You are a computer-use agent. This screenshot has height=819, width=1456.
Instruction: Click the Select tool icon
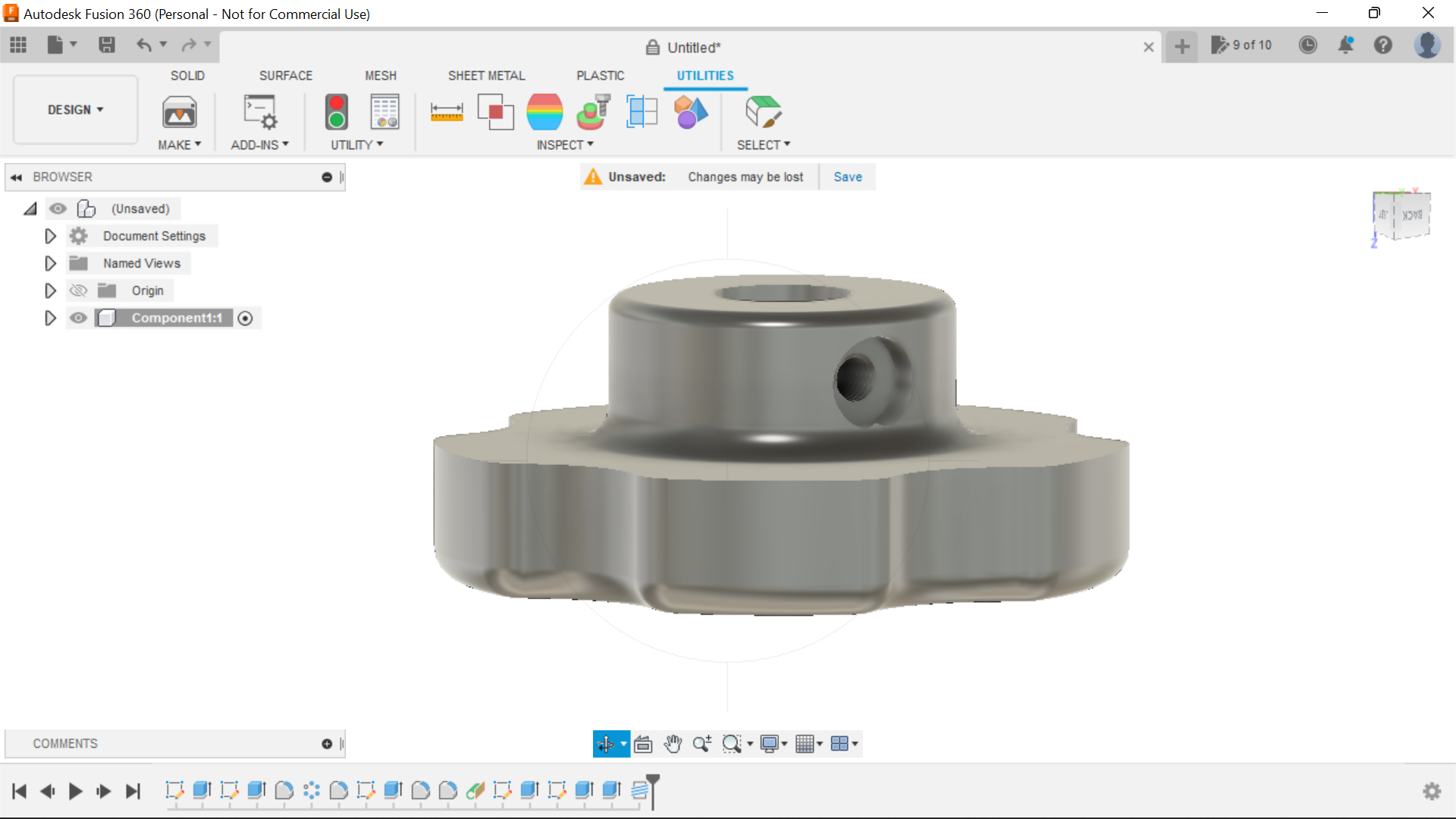pos(764,112)
